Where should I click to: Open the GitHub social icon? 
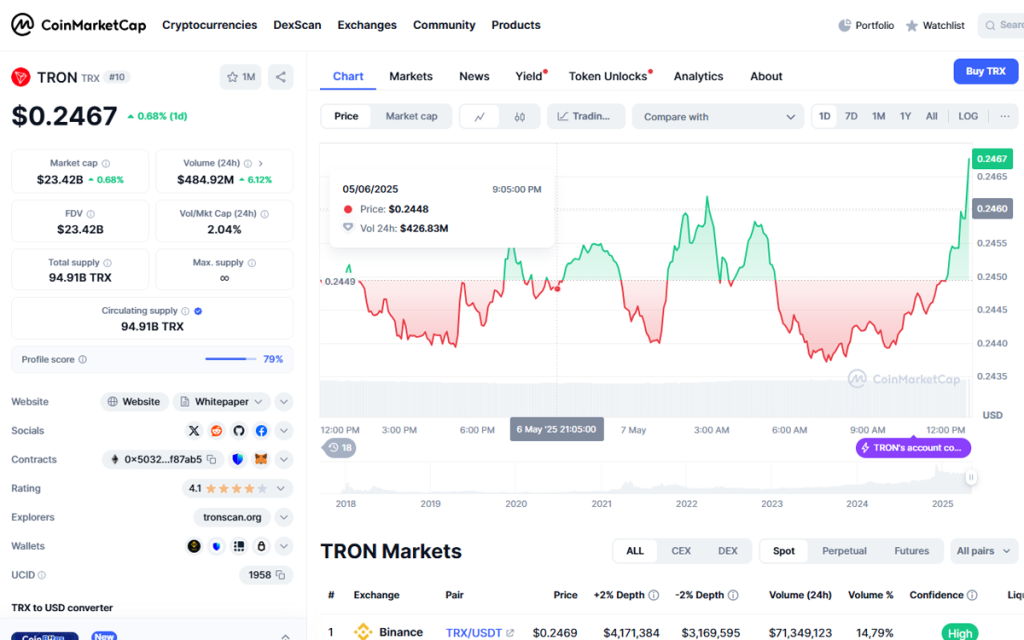pyautogui.click(x=239, y=431)
